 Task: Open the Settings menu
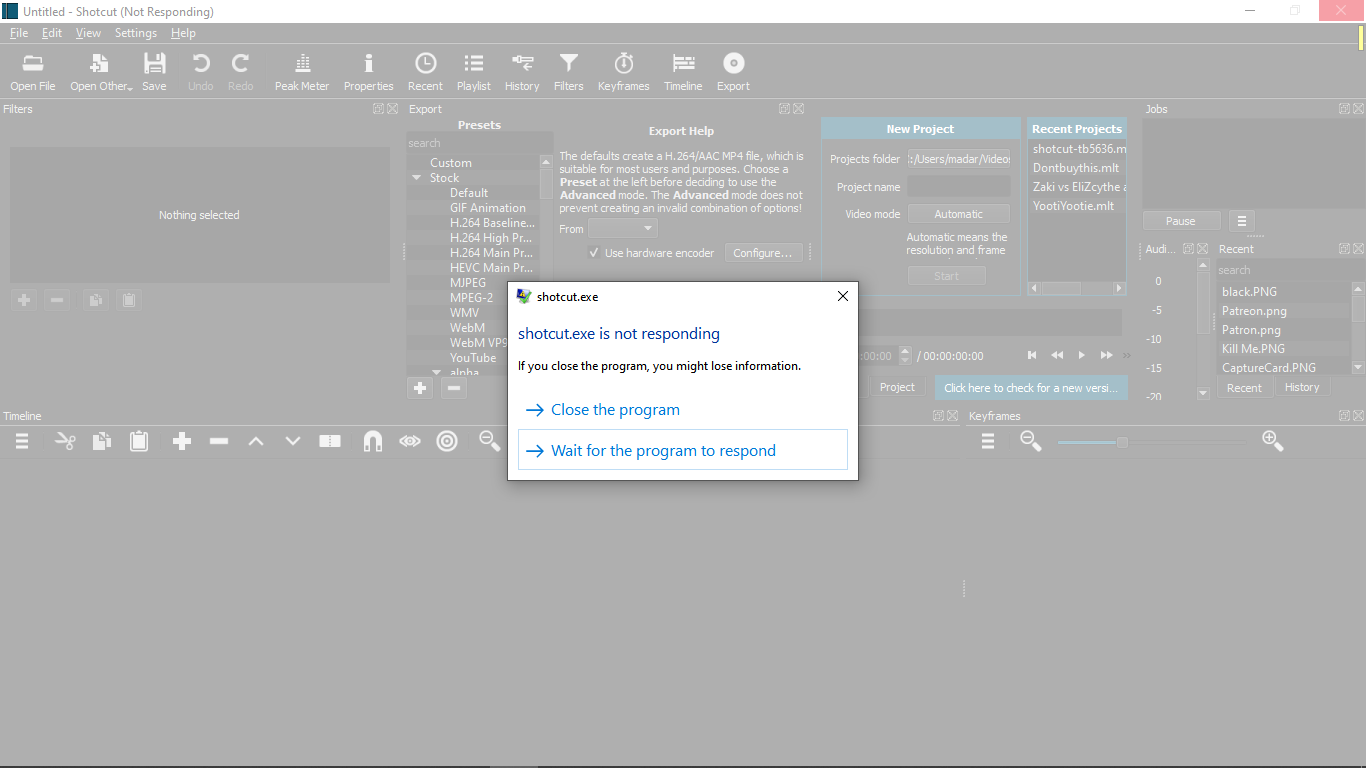click(x=135, y=32)
